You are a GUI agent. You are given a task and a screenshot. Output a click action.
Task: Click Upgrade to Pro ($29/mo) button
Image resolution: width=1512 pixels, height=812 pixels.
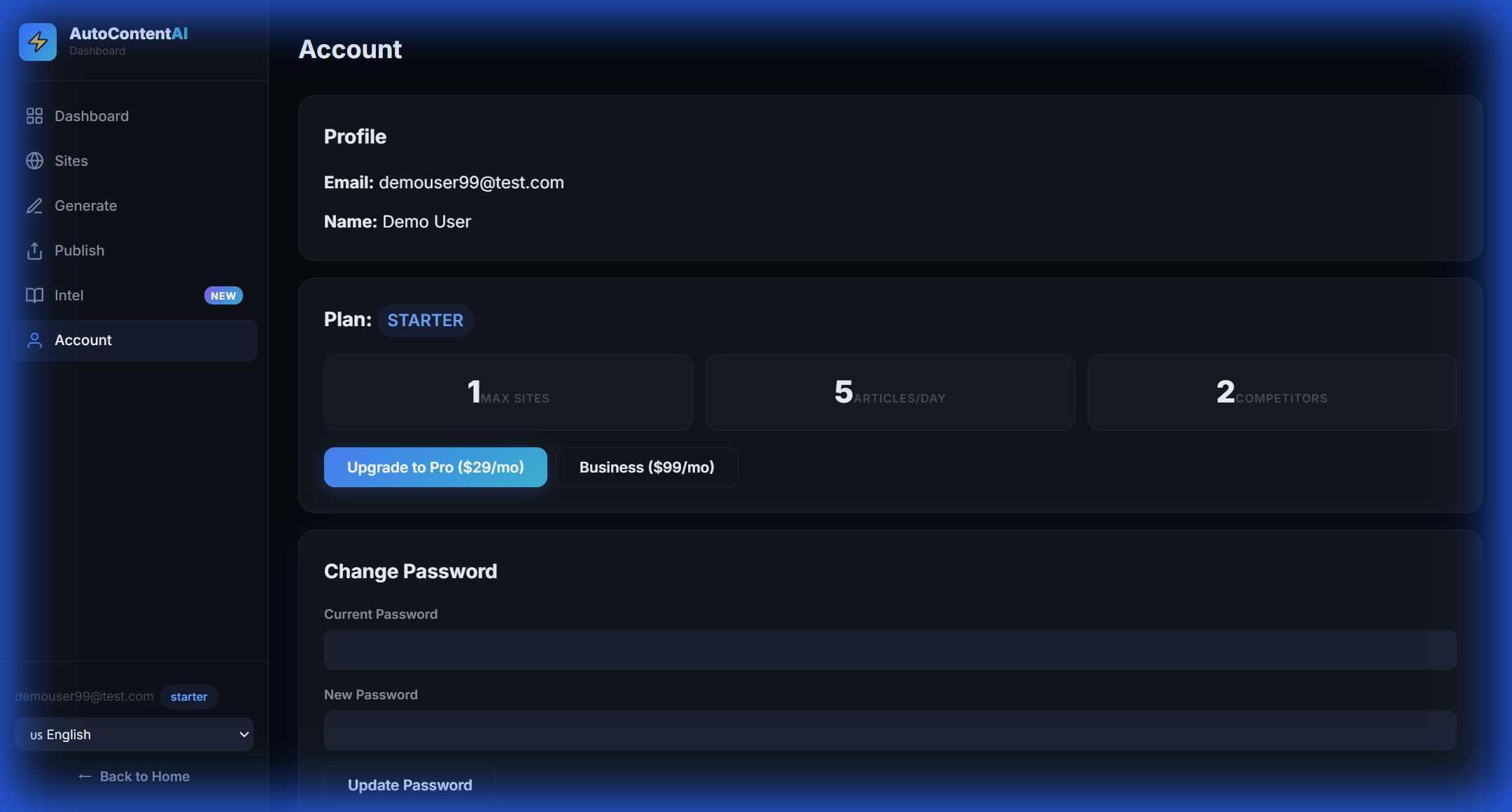click(435, 467)
